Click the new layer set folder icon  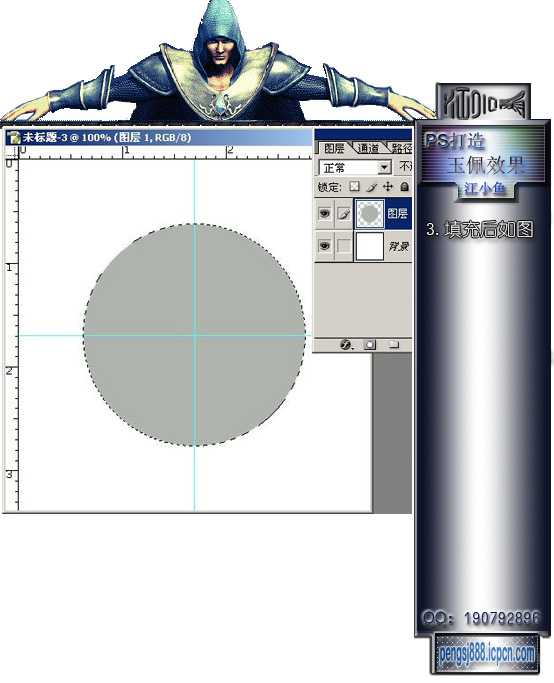coord(394,345)
